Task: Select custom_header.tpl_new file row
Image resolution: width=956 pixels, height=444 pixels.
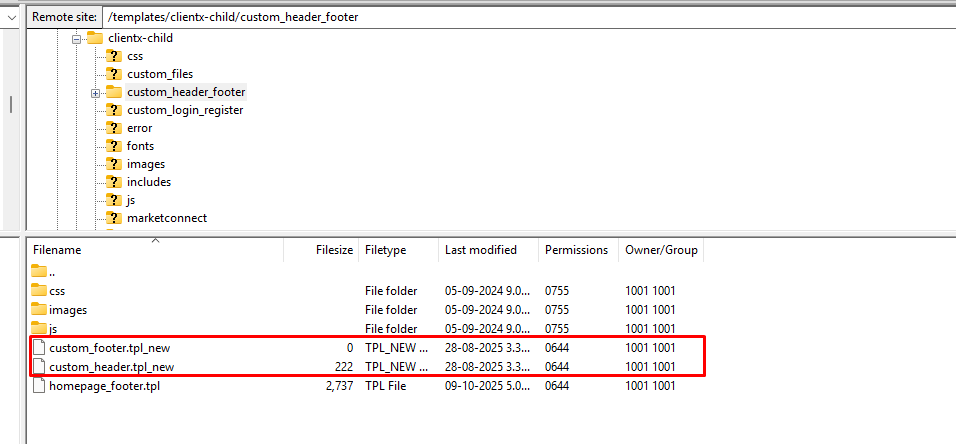Action: 118,367
